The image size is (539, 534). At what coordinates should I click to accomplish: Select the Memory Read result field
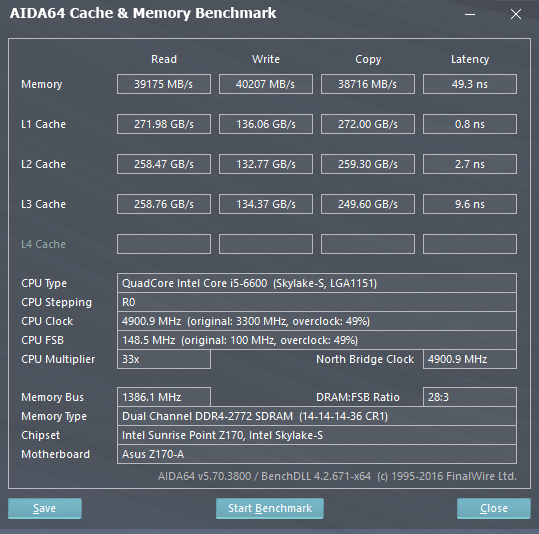point(164,84)
